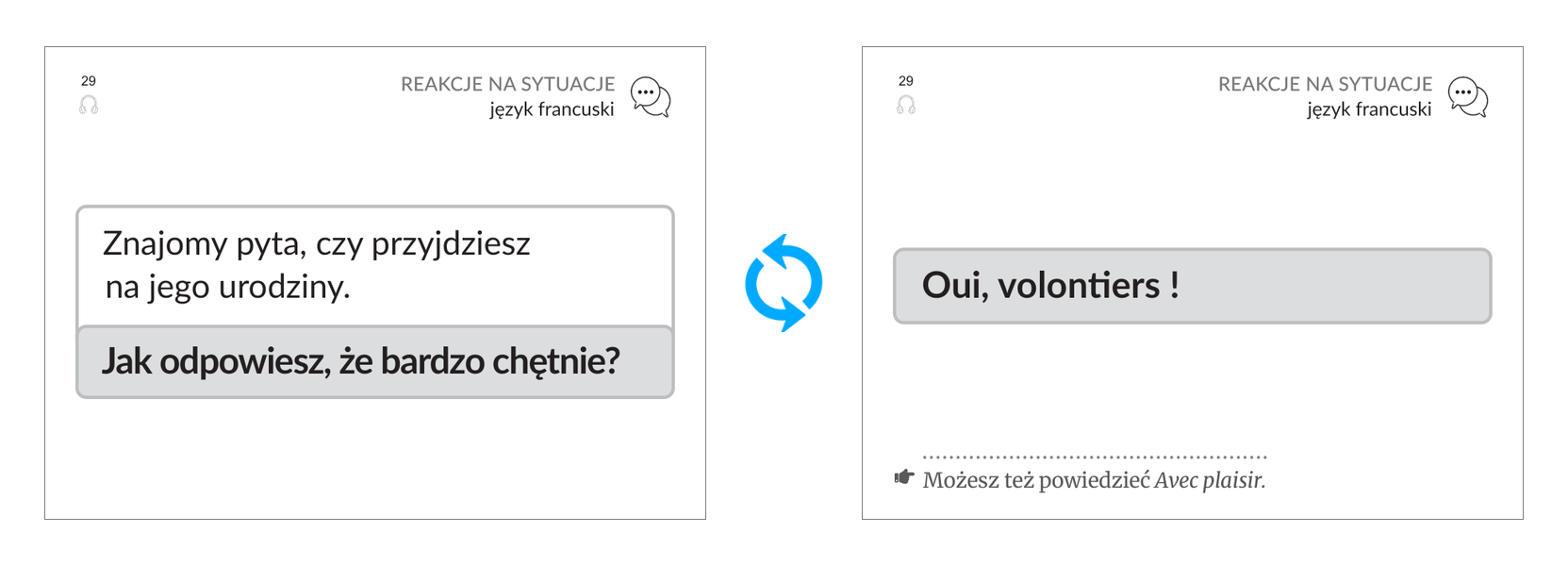The height and width of the screenshot is (566, 1568).
Task: Select the answer box 'Oui, volontiers !'
Action: coord(1193,286)
